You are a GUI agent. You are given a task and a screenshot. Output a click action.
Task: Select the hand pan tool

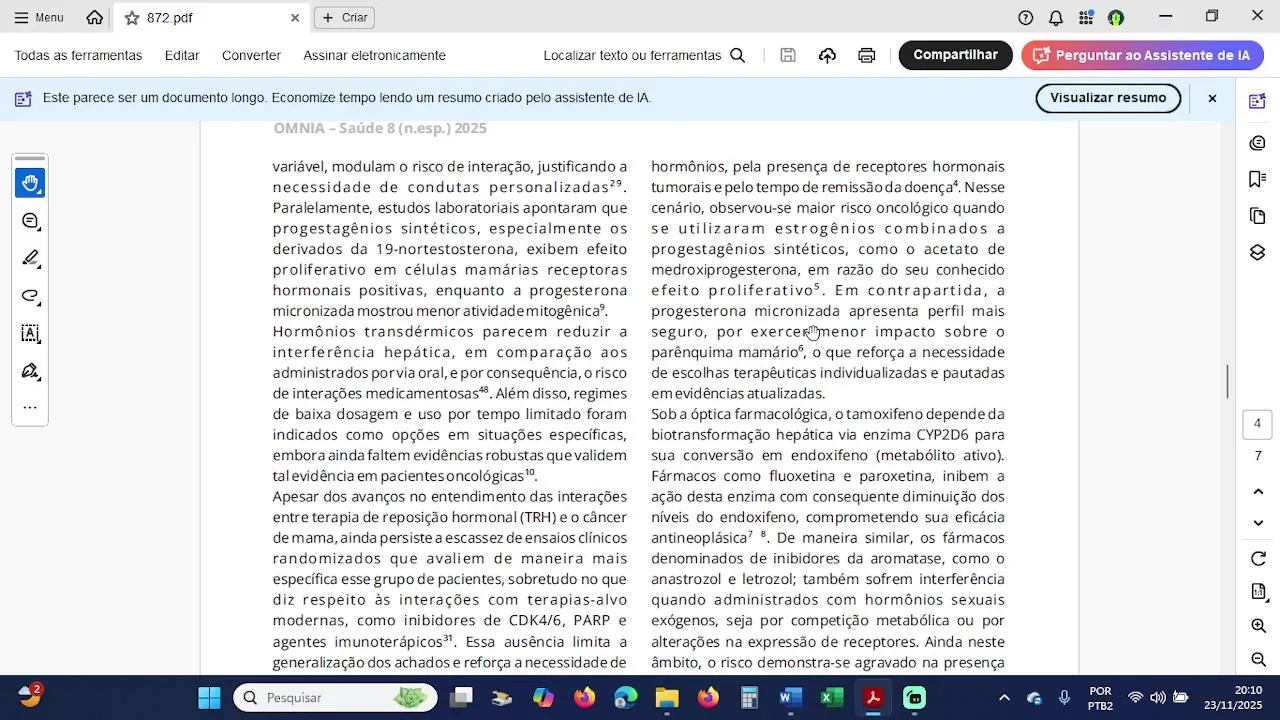[30, 183]
